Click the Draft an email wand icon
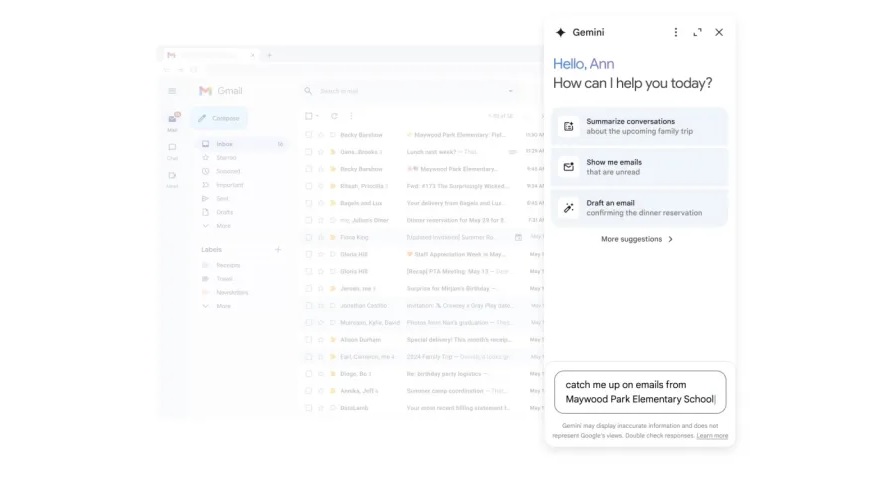 tap(569, 208)
